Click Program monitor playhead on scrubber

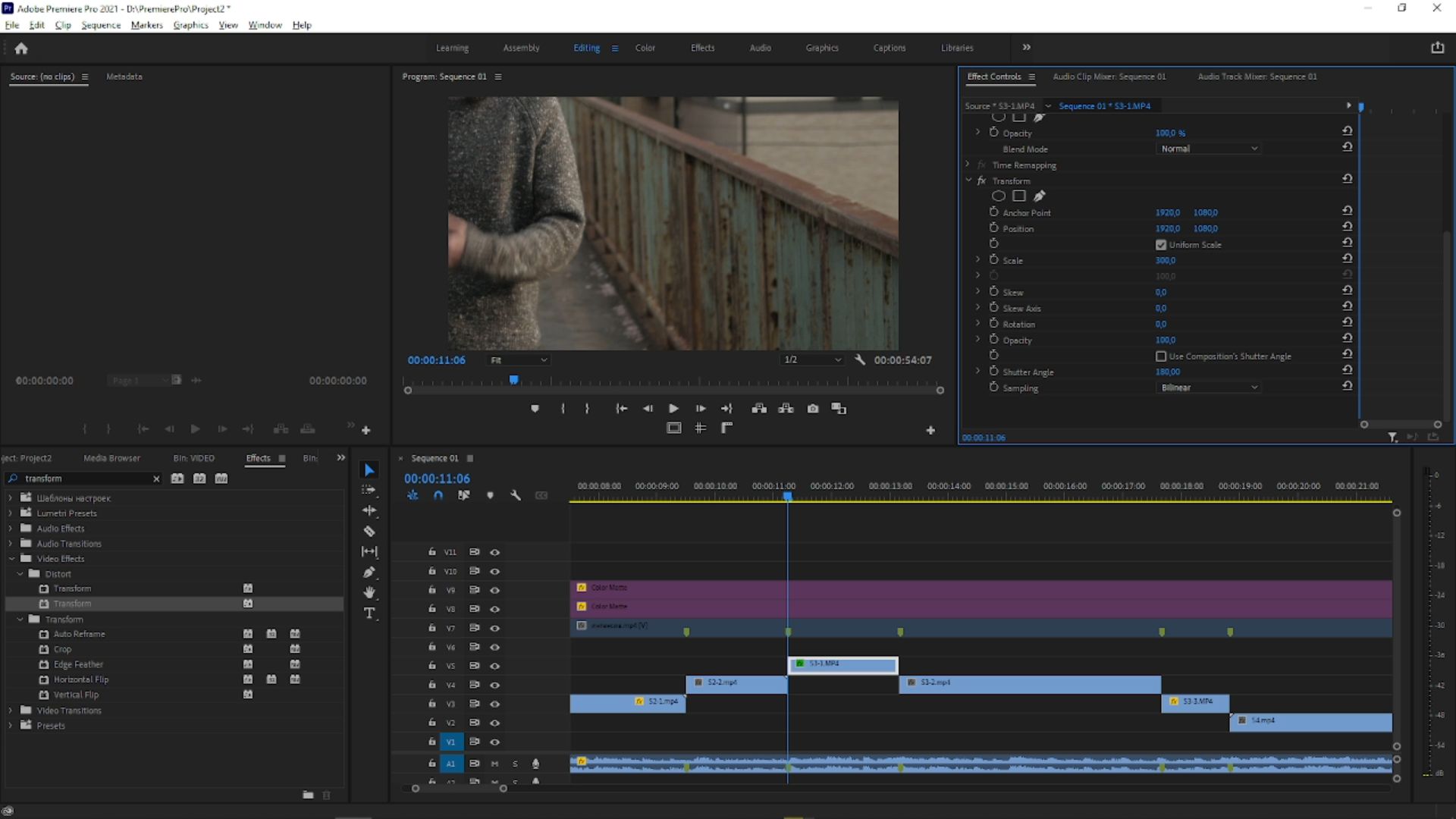pyautogui.click(x=513, y=379)
